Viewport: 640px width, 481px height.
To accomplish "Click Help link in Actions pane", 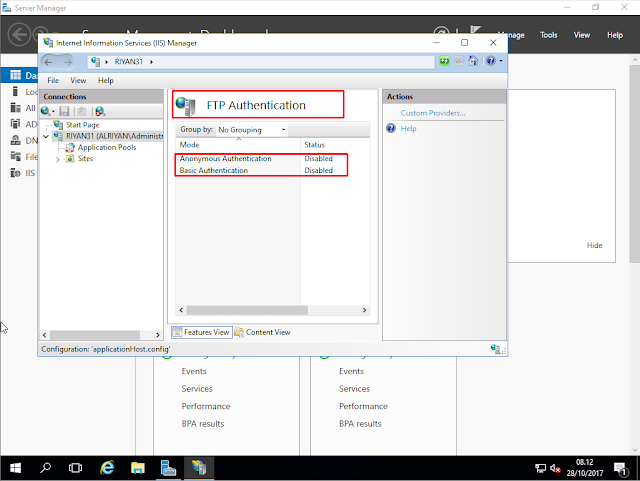I will tap(408, 129).
